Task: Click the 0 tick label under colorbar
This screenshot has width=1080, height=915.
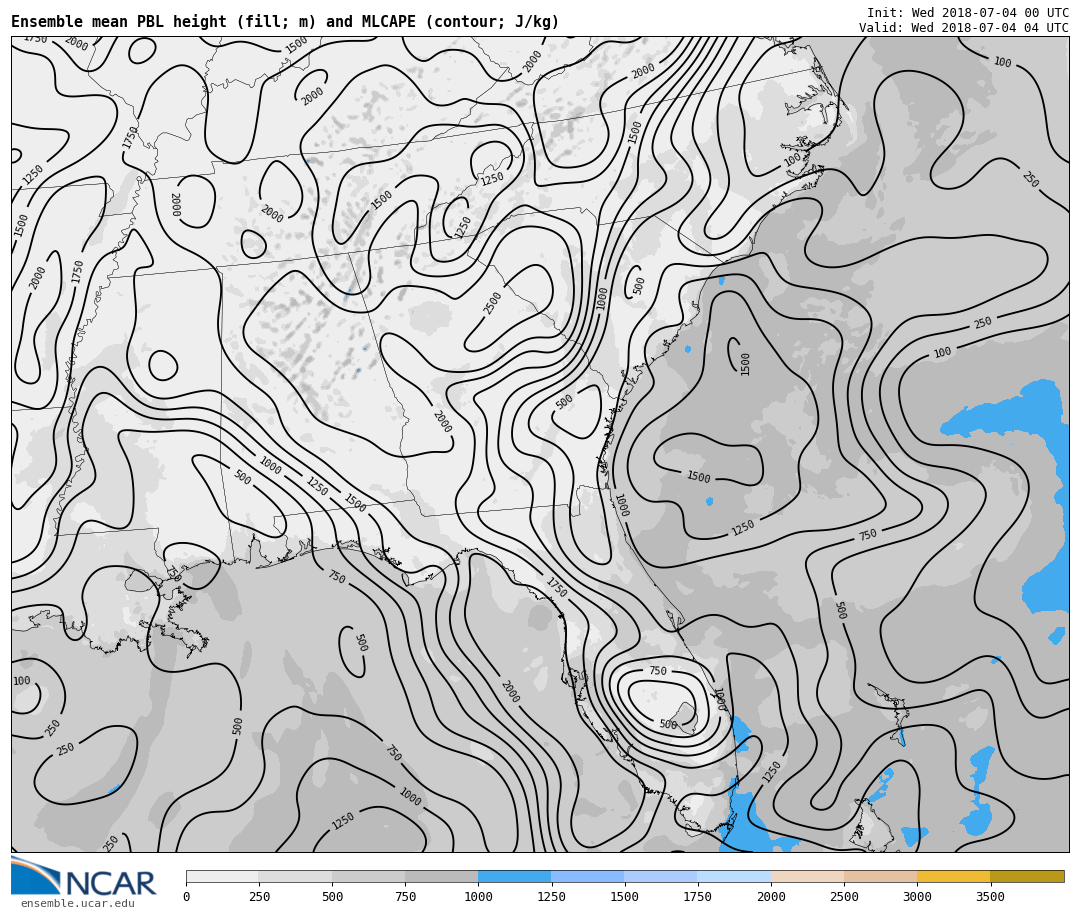Action: (187, 897)
